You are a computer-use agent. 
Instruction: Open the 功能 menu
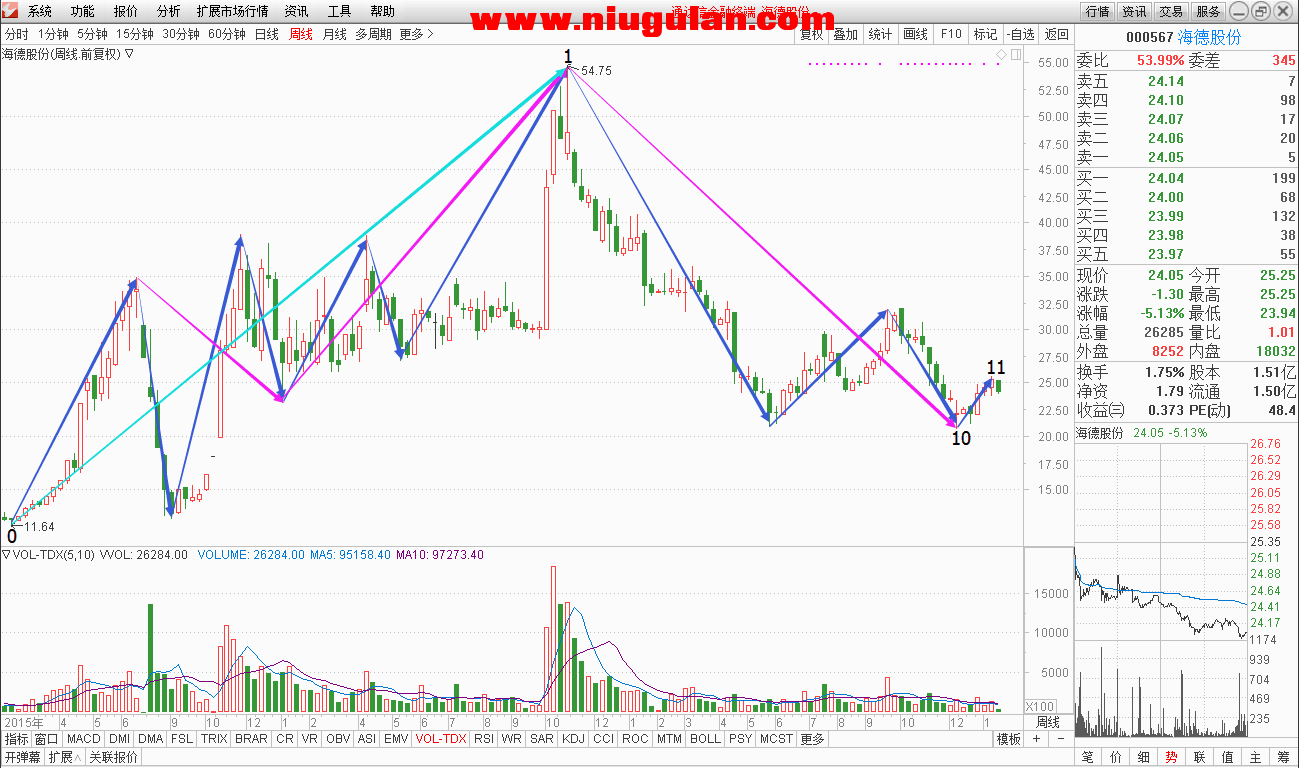[x=83, y=11]
